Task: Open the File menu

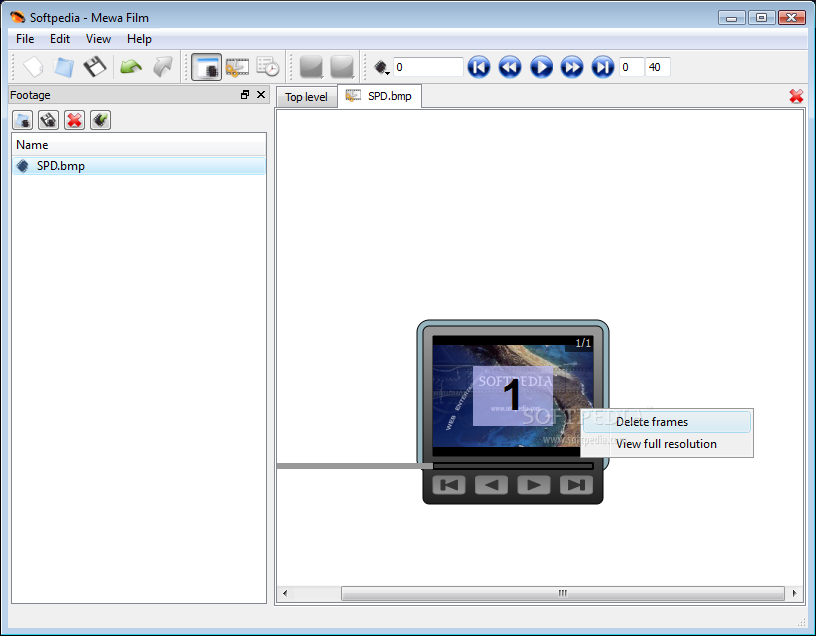Action: coord(25,39)
